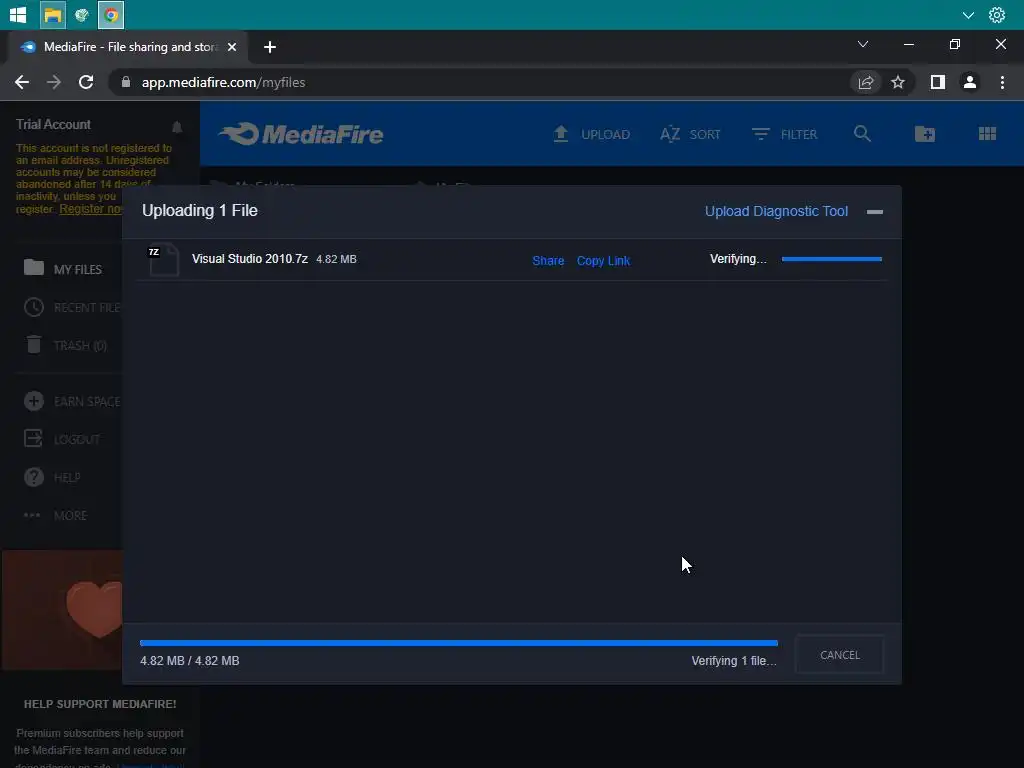Screen dimensions: 1024x768
Task: Click the Verifying 1 file status text
Action: pyautogui.click(x=733, y=661)
